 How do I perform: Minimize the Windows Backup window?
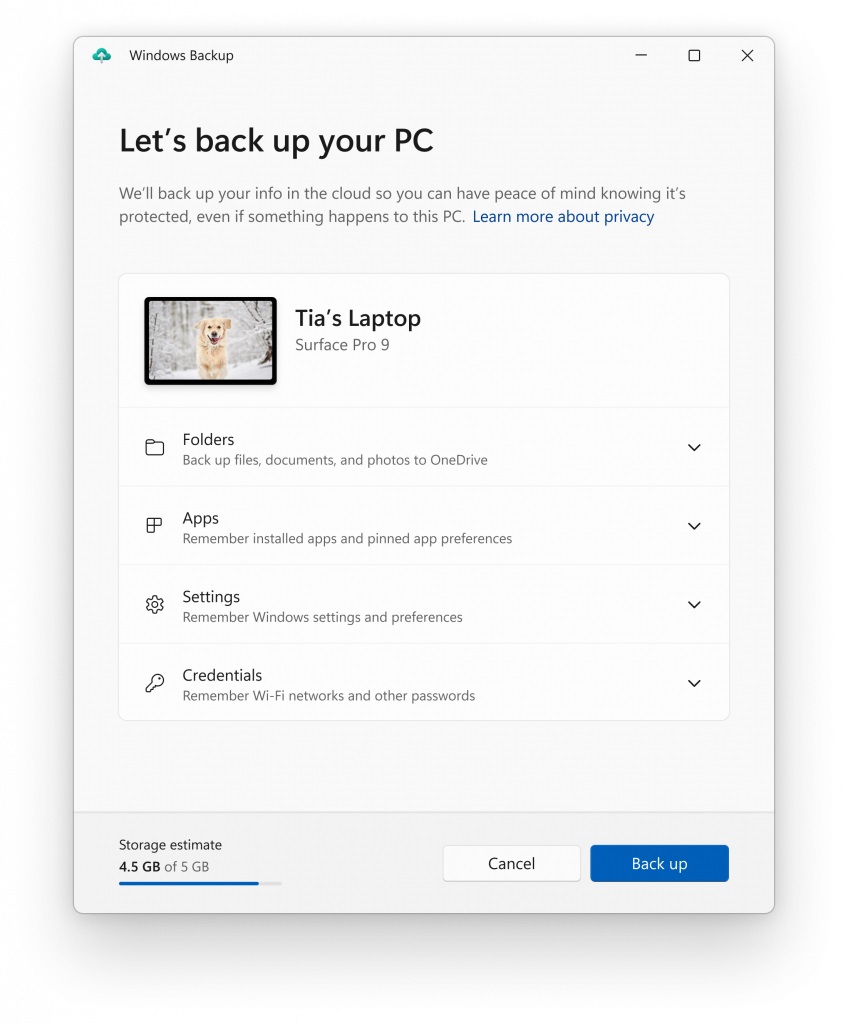[640, 56]
